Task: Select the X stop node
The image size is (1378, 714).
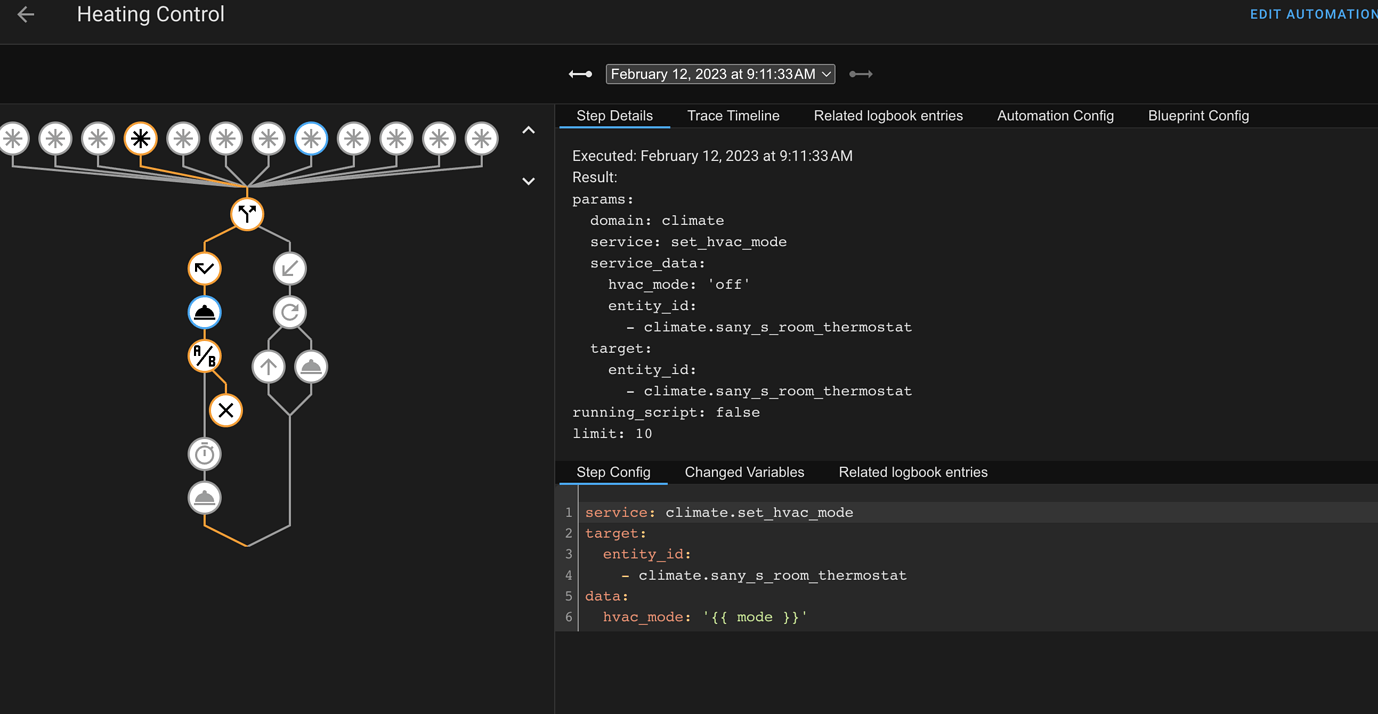Action: coord(226,410)
